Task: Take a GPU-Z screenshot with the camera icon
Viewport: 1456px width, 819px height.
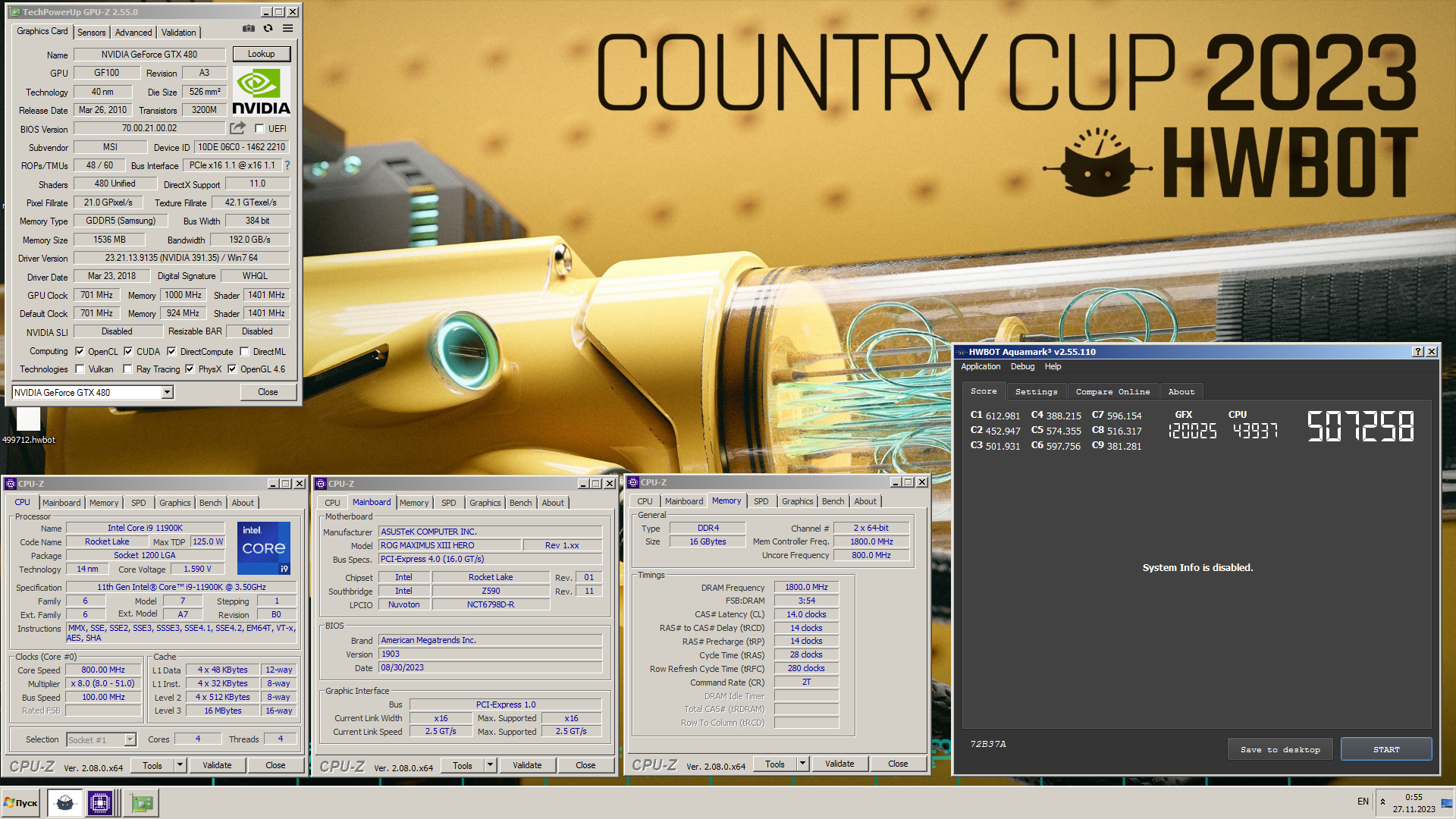Action: pyautogui.click(x=248, y=29)
